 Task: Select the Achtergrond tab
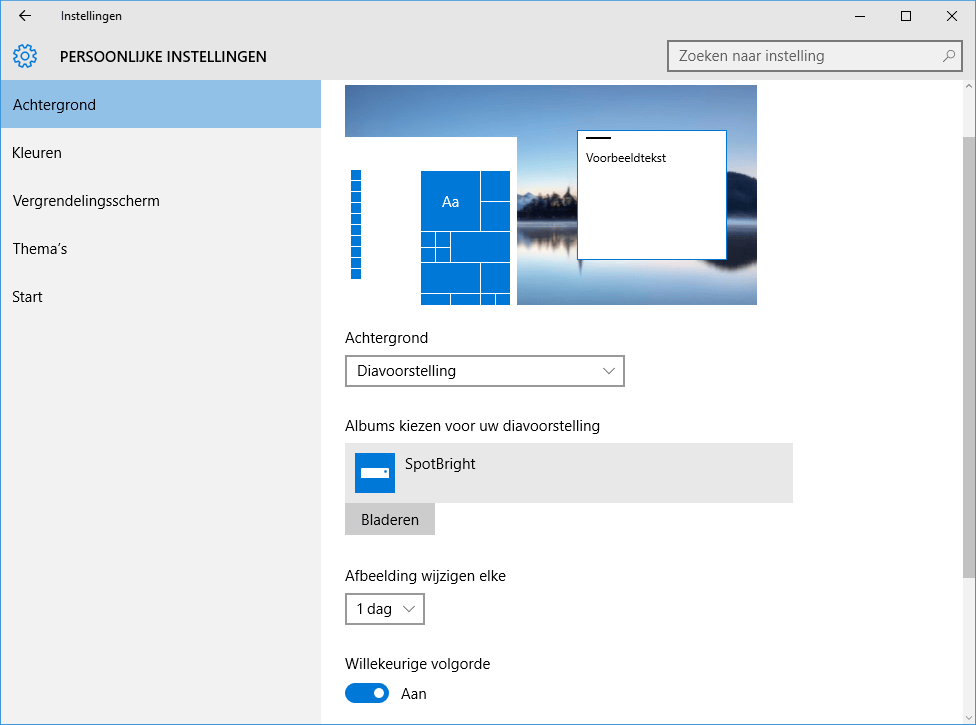pos(161,105)
